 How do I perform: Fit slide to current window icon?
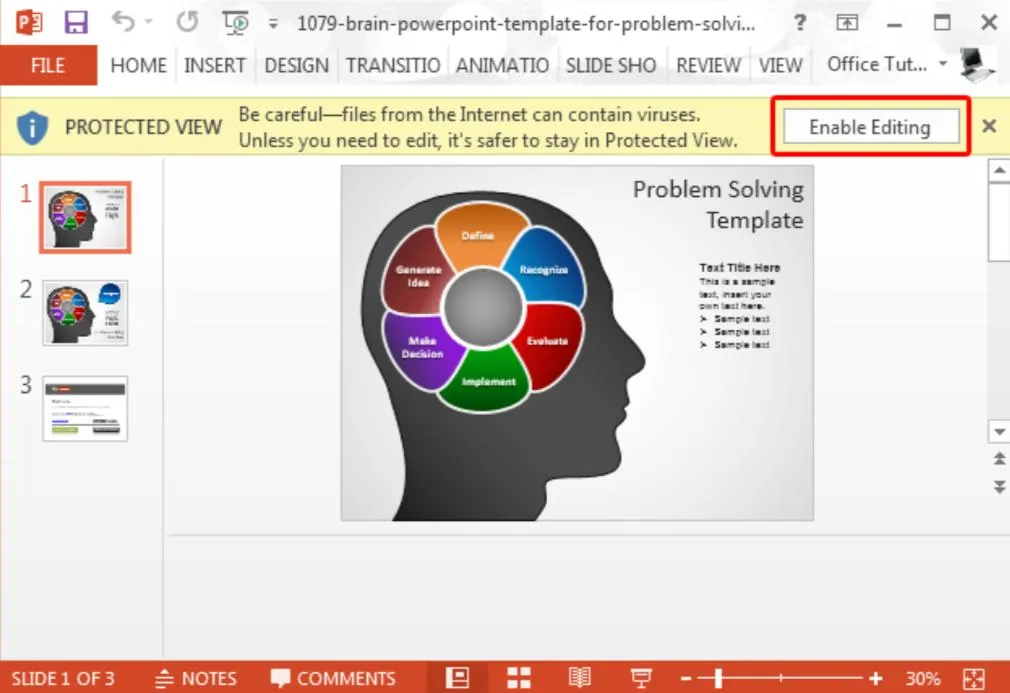973,679
